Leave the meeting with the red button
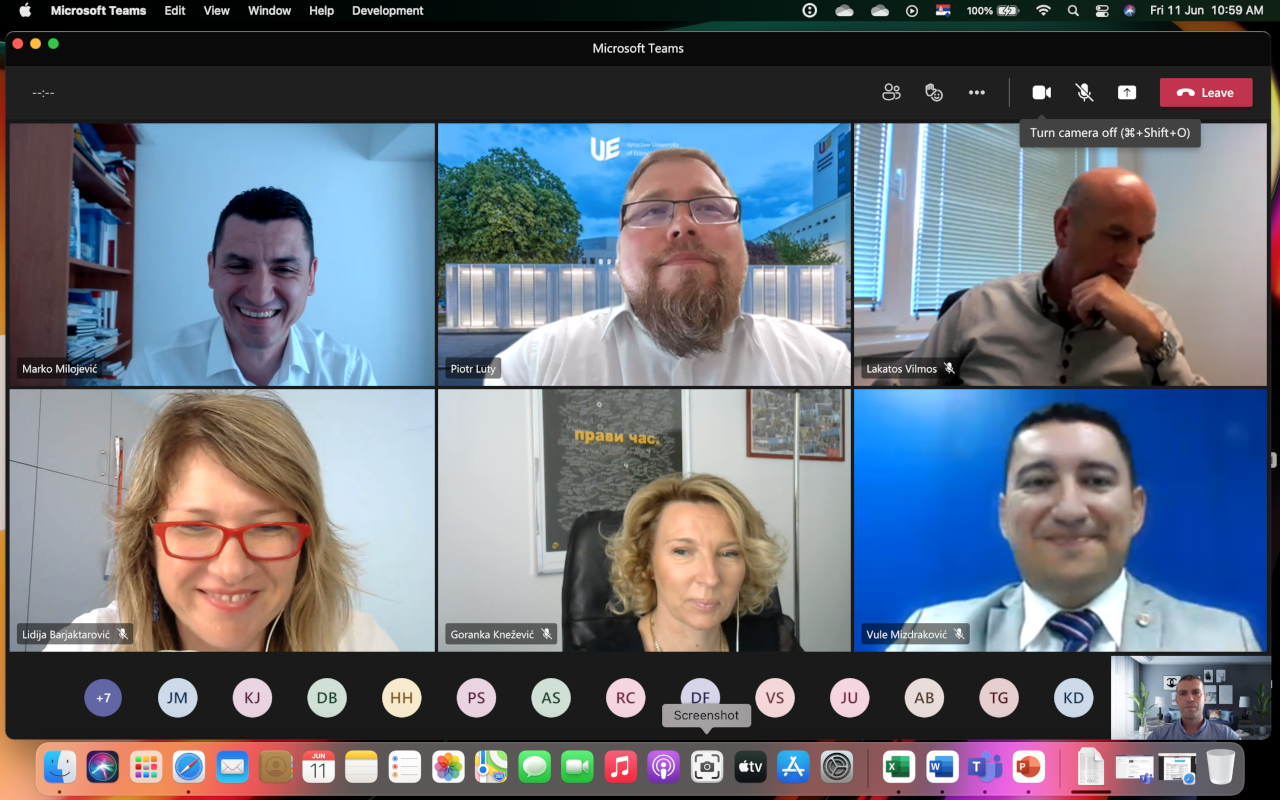1280x800 pixels. point(1206,93)
